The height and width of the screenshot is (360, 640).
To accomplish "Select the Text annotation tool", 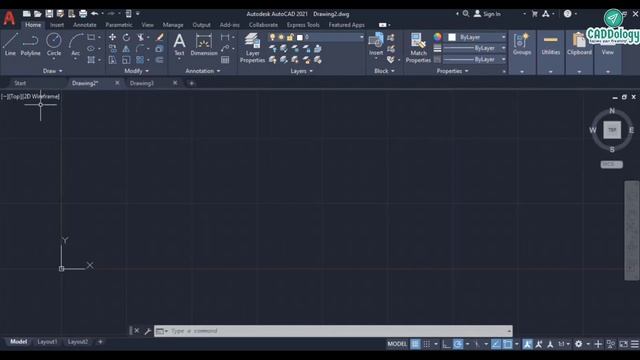I will coord(179,44).
